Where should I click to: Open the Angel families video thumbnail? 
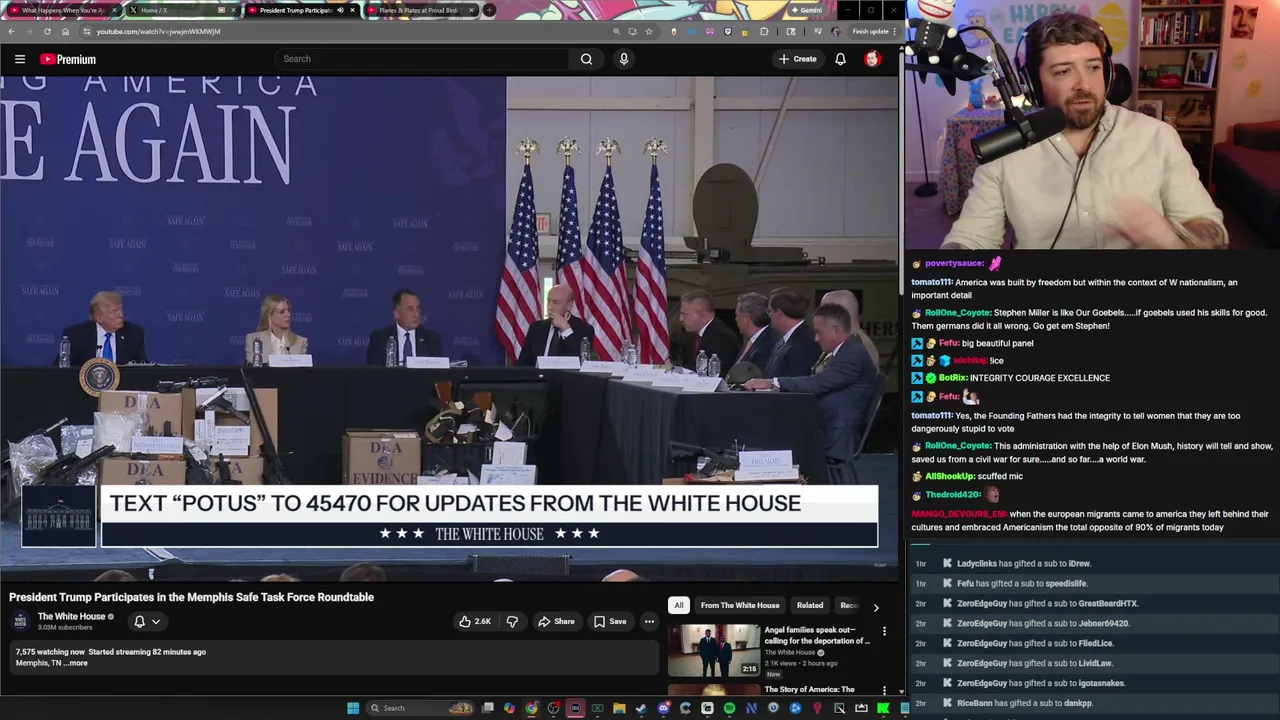pos(714,651)
